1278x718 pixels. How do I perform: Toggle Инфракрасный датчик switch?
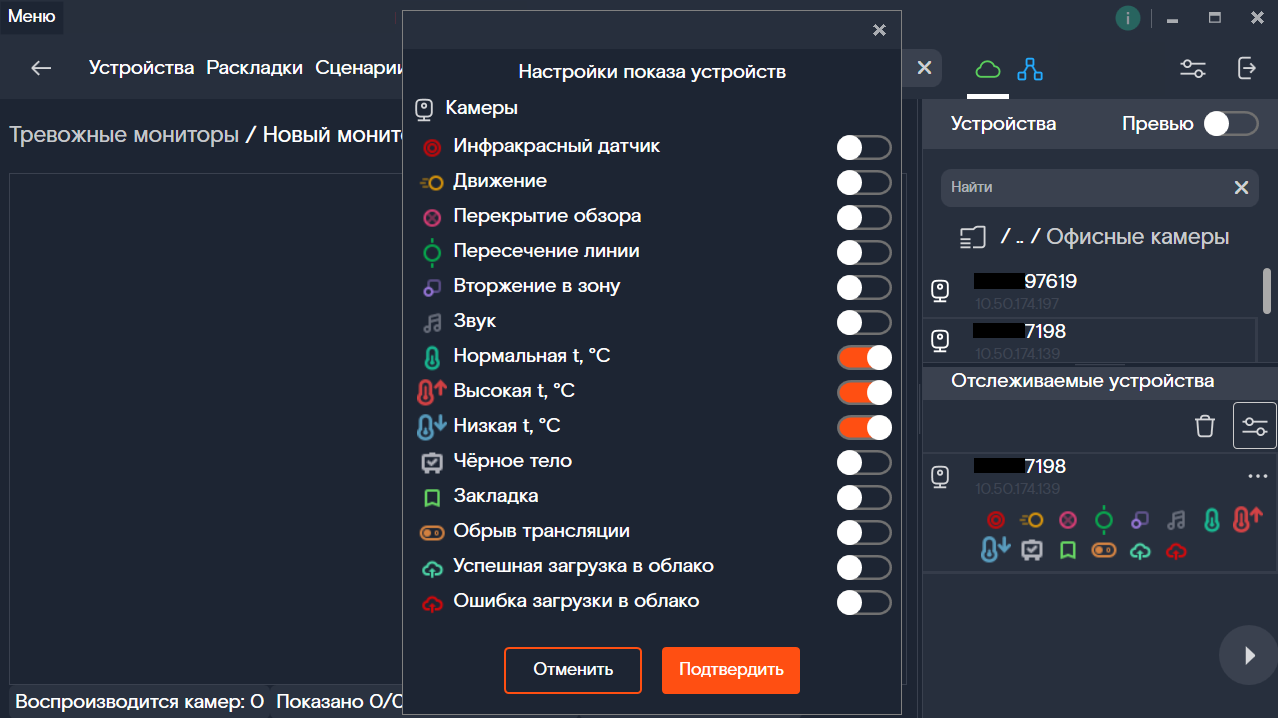click(x=864, y=148)
